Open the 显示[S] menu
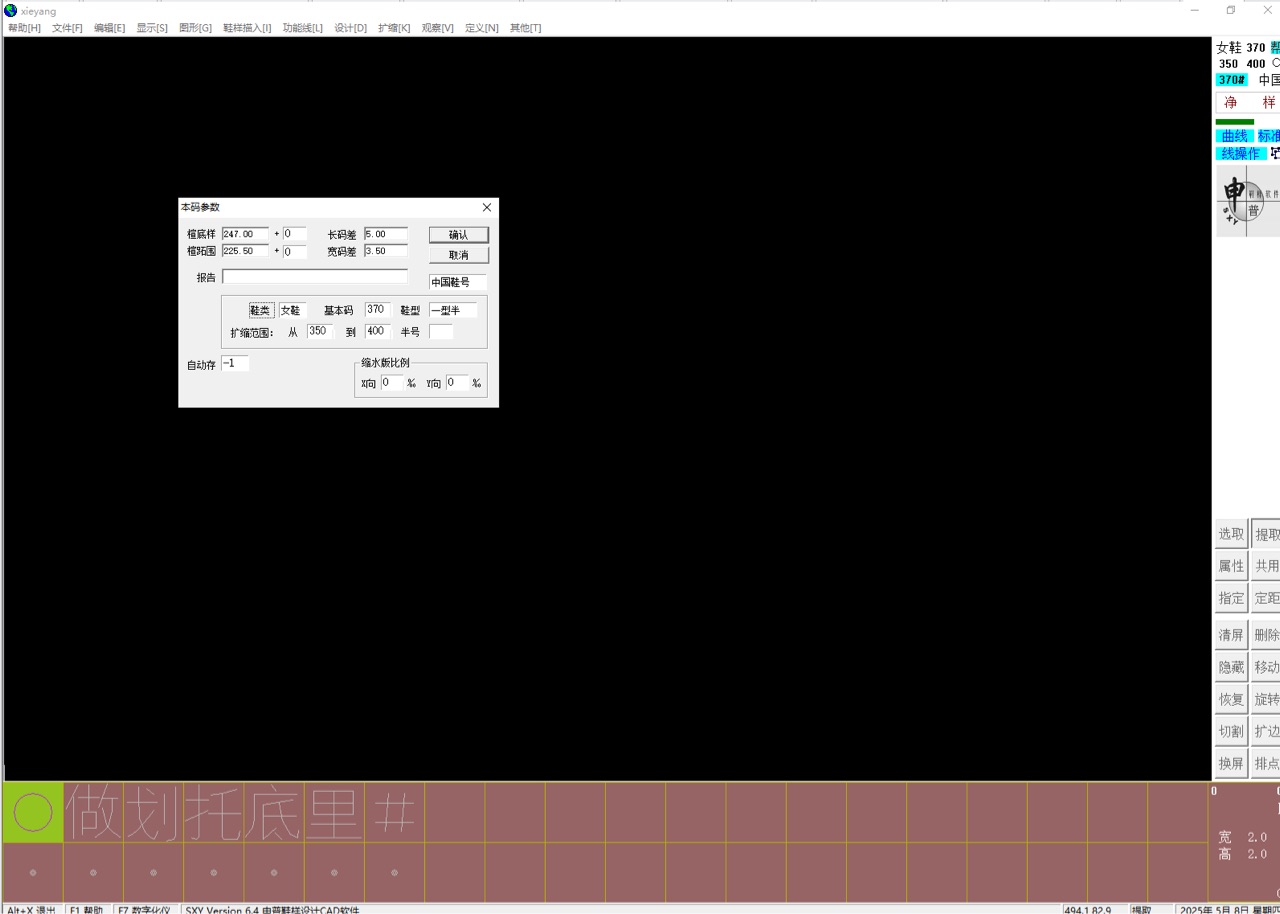The image size is (1280, 914). (152, 28)
